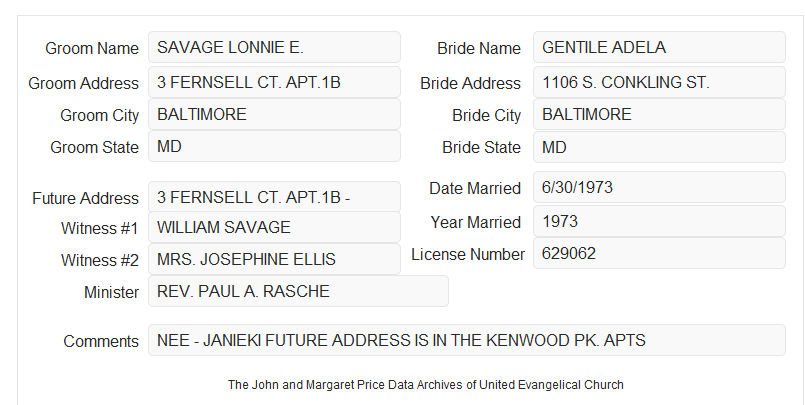The image size is (805, 405).
Task: Click the Bride City field
Action: (x=659, y=114)
